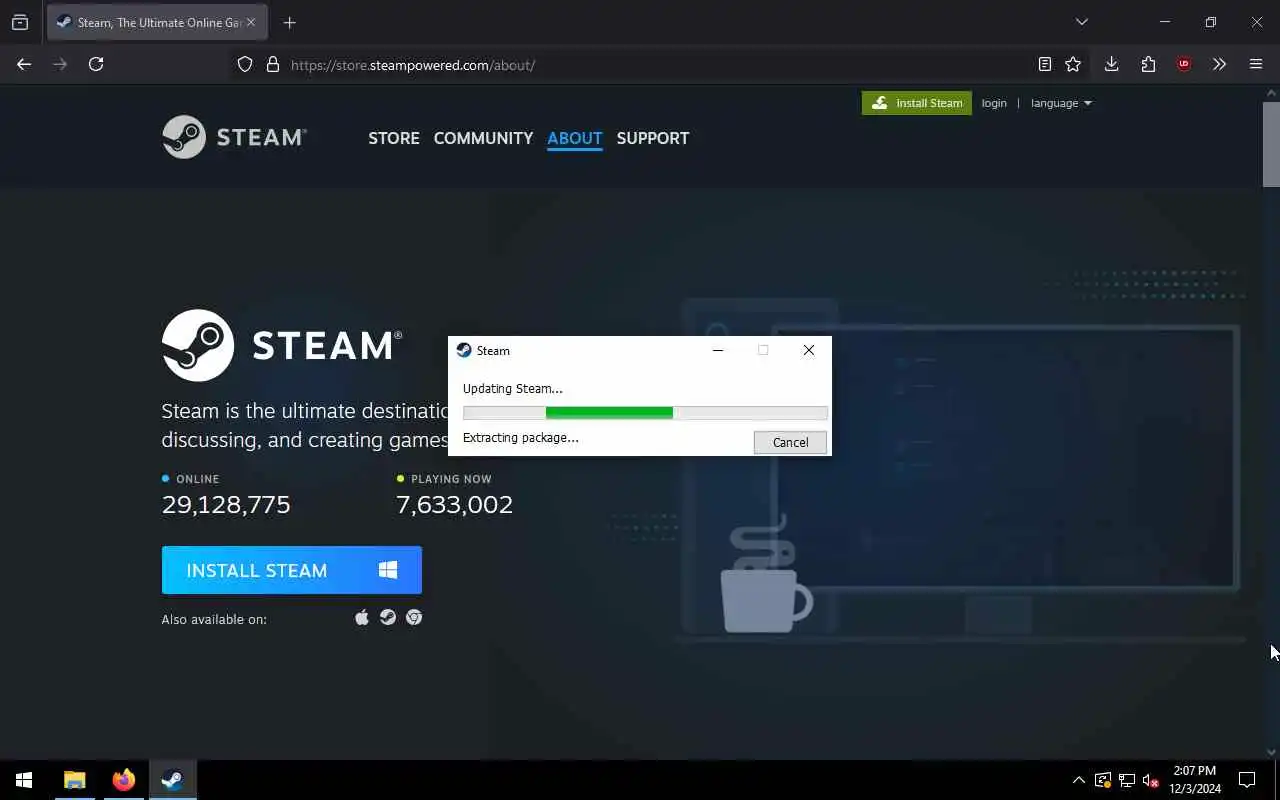The width and height of the screenshot is (1280, 800).
Task: Click the muted volume tray icon
Action: click(x=1151, y=780)
